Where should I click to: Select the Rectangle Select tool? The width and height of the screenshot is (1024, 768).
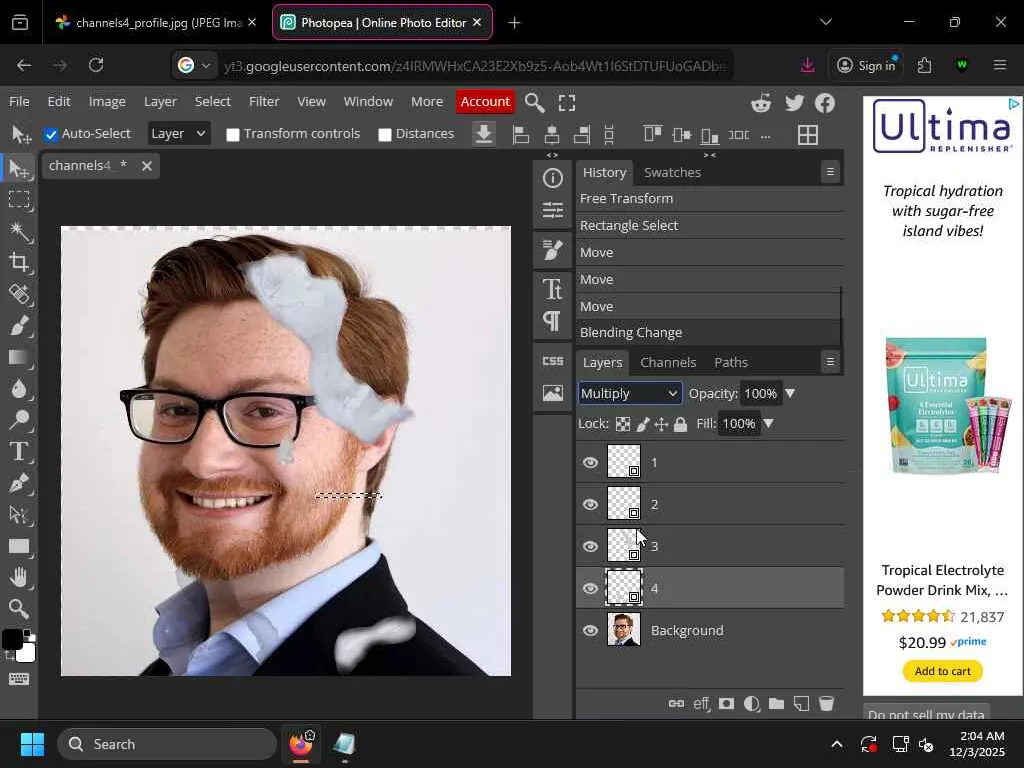coord(18,200)
